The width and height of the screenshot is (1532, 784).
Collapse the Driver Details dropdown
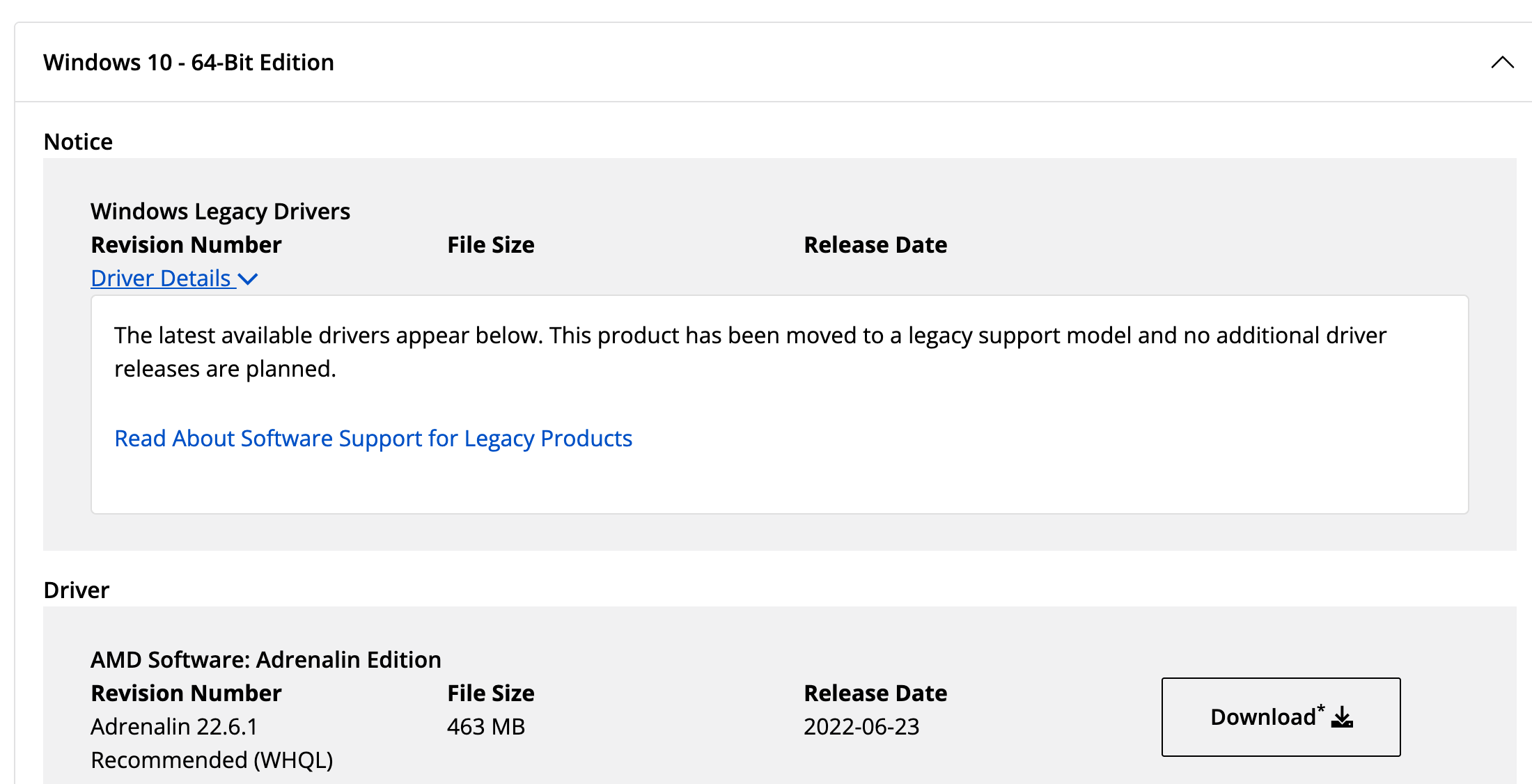[x=174, y=279]
